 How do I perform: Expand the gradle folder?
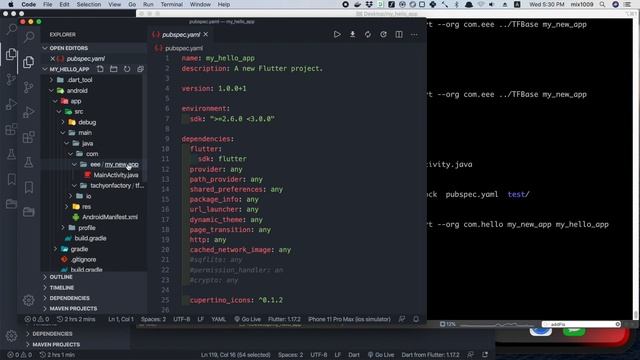point(55,249)
